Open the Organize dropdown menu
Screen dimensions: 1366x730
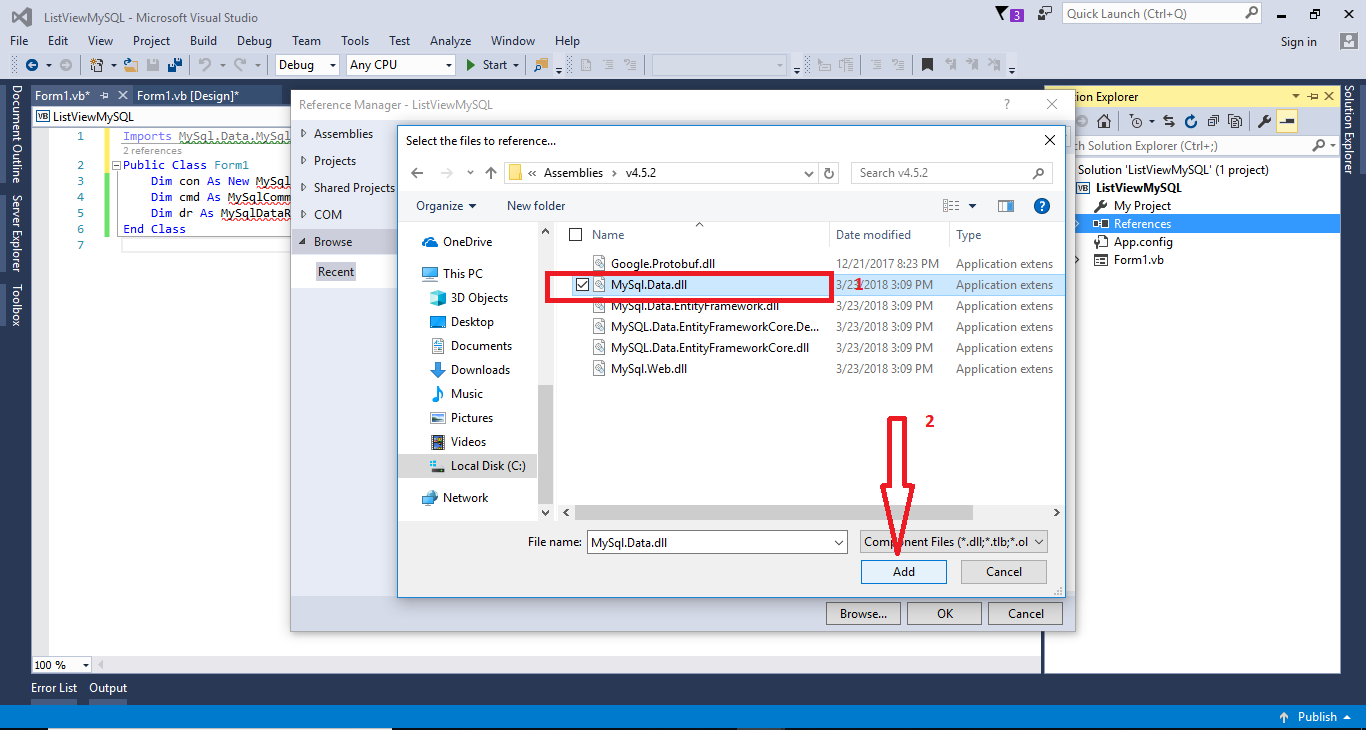coord(447,206)
